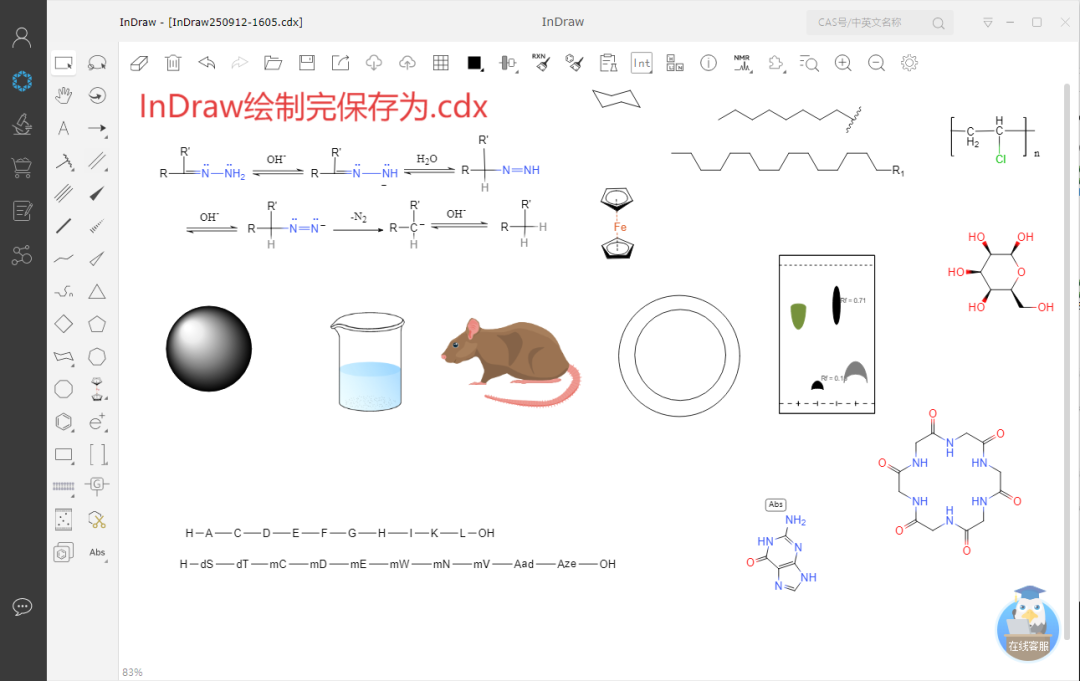Select the Lasso selection tool
Viewport: 1080px width, 681px height.
[x=97, y=62]
